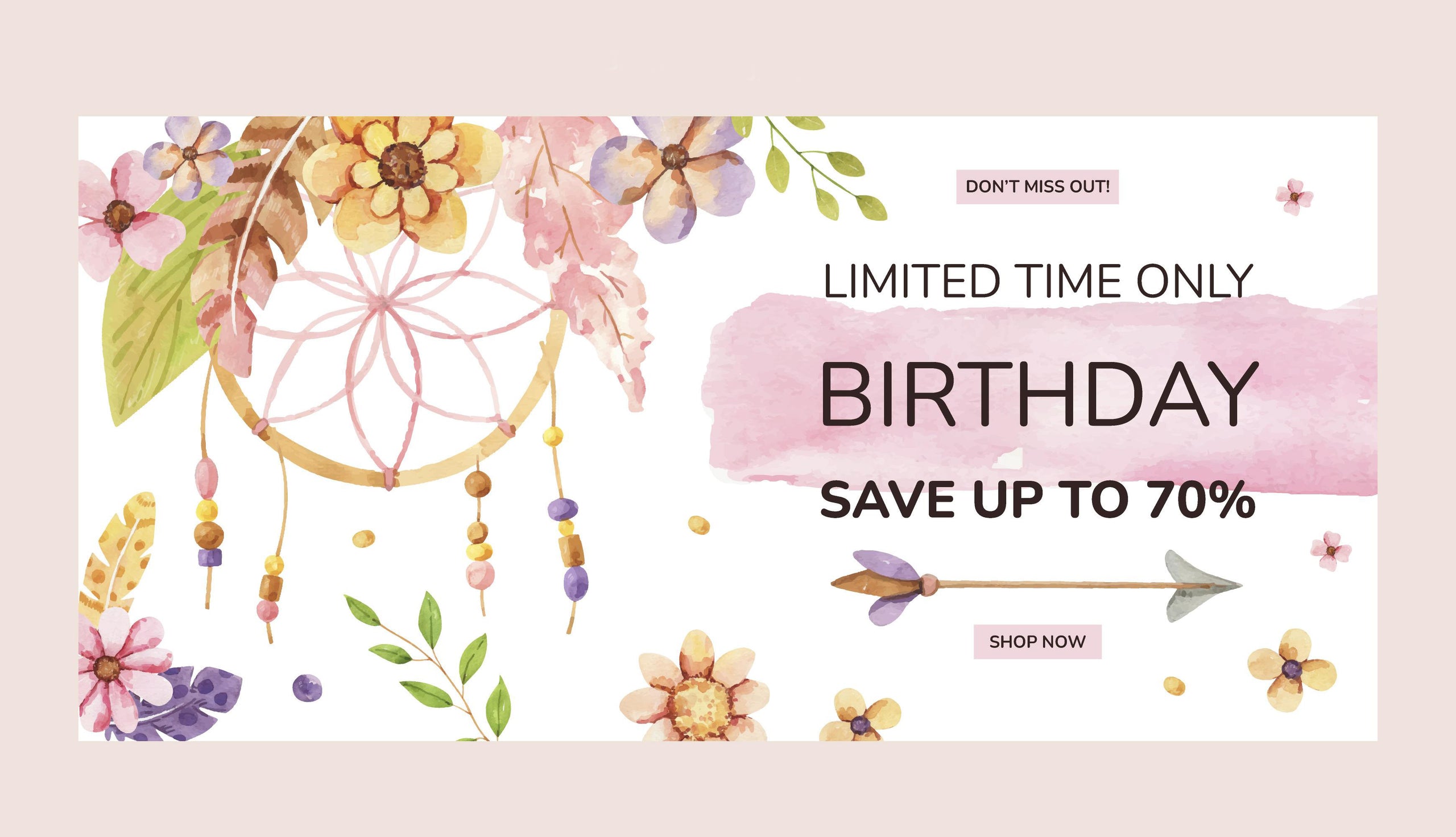This screenshot has height=837, width=1456.
Task: Click the small pink flower near DON'T MISS OUT
Action: [1294, 197]
